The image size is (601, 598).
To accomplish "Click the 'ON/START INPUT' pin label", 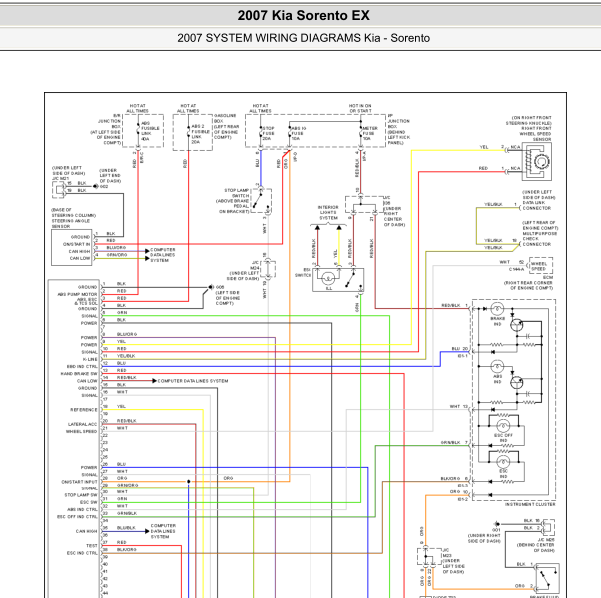I will [79, 482].
